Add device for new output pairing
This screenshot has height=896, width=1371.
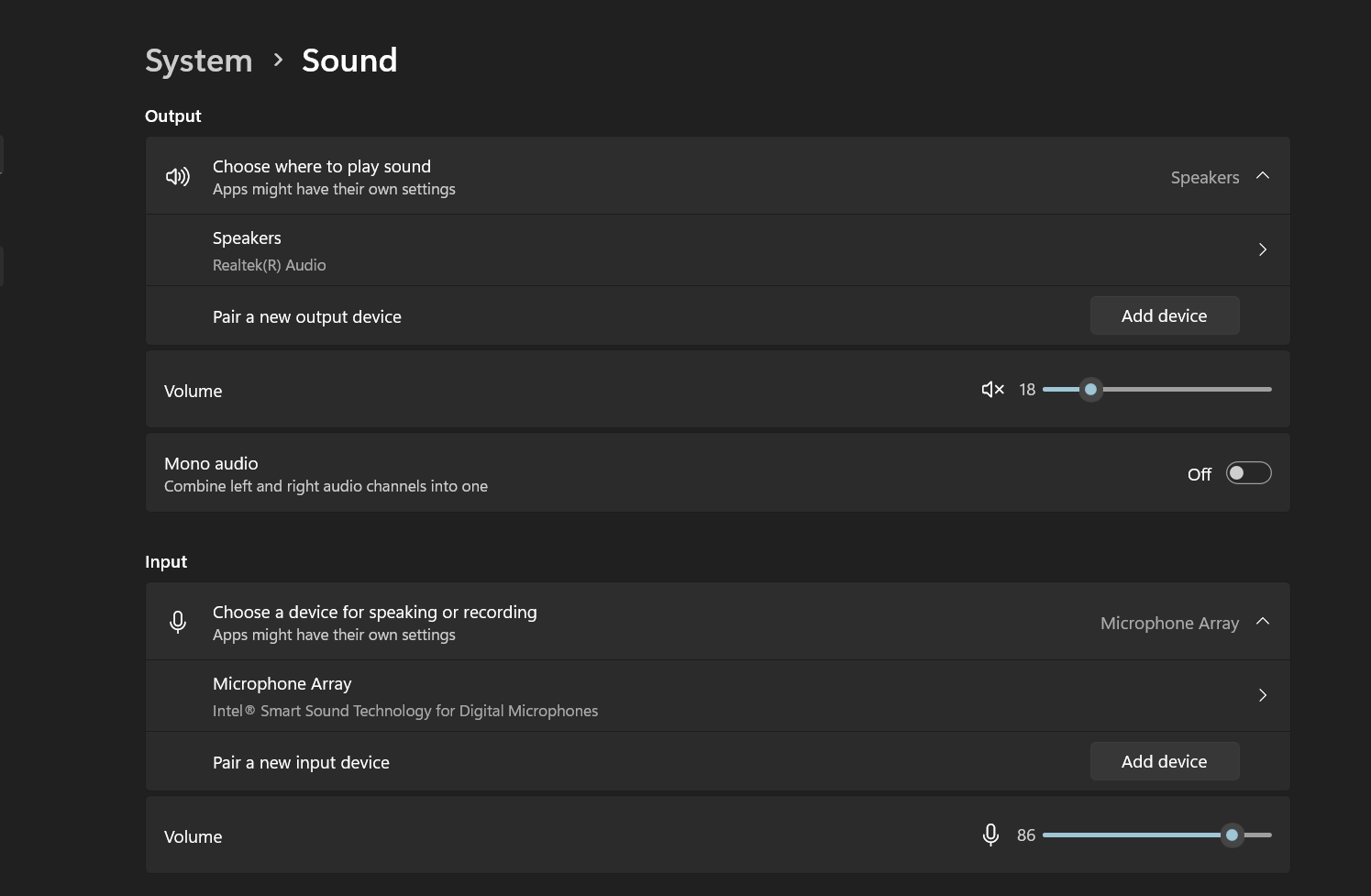1164,315
